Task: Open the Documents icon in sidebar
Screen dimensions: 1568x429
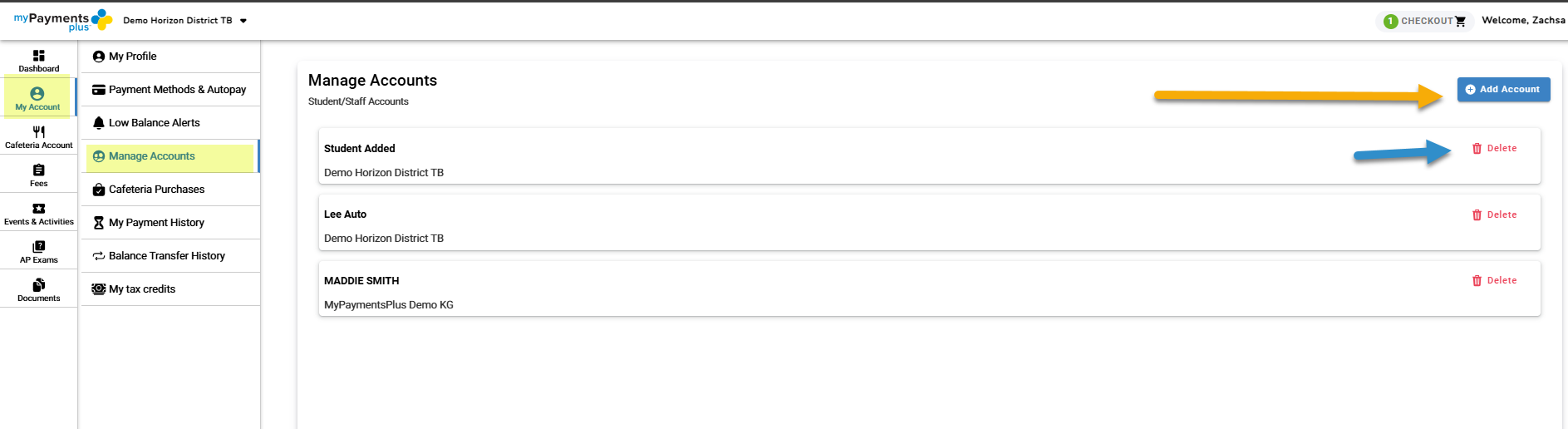Action: click(x=39, y=285)
